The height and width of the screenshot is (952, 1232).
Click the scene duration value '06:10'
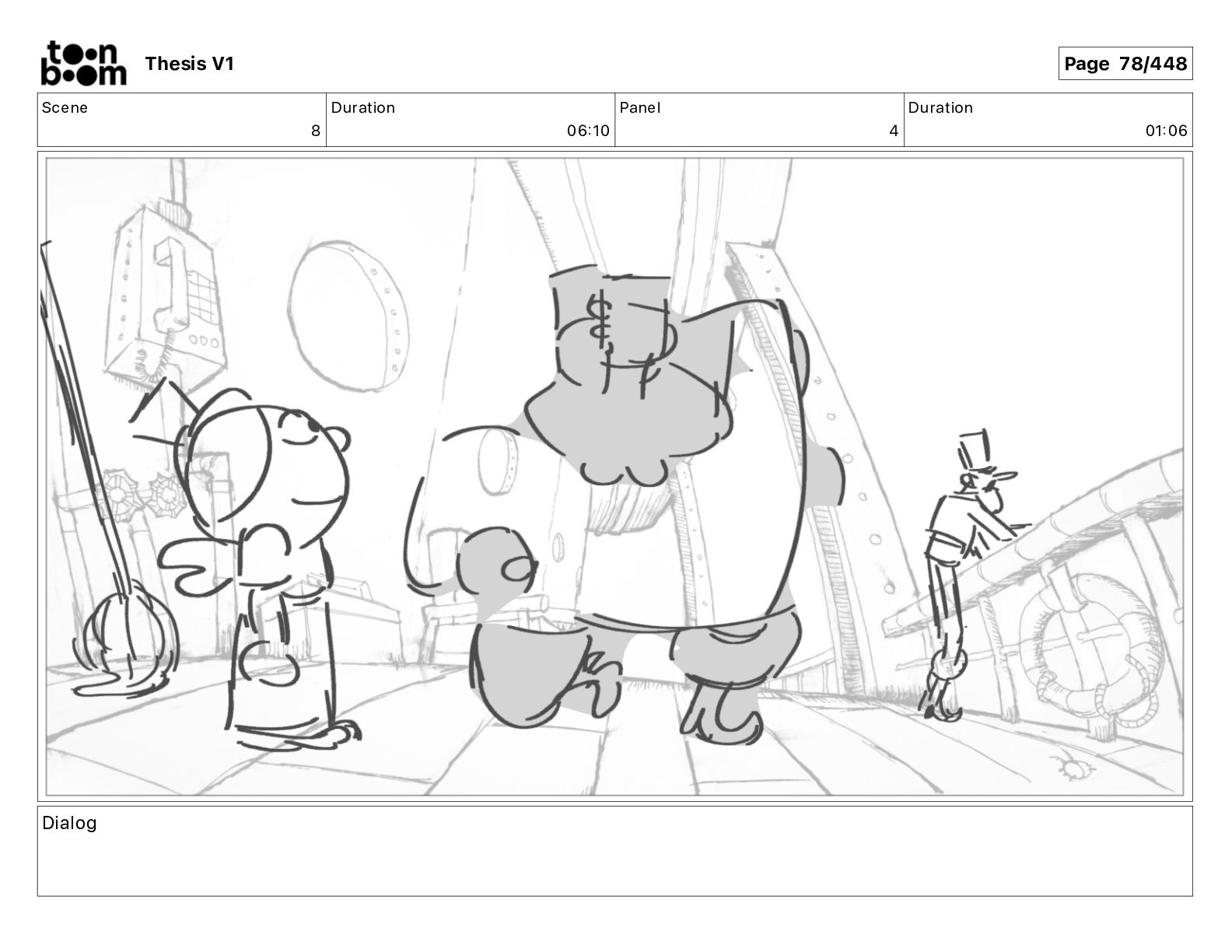[588, 131]
